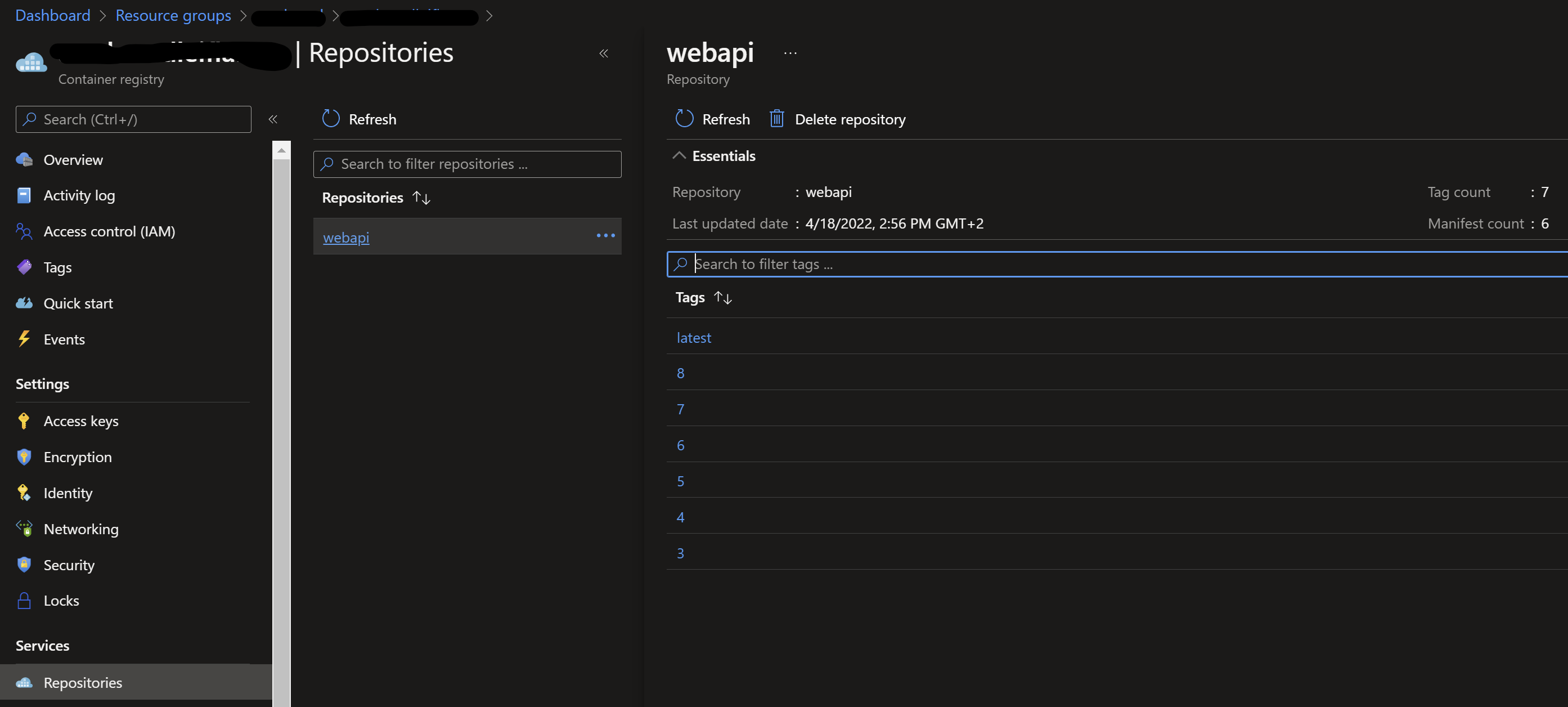Open the Locks settings icon
The width and height of the screenshot is (1568, 707).
[24, 601]
